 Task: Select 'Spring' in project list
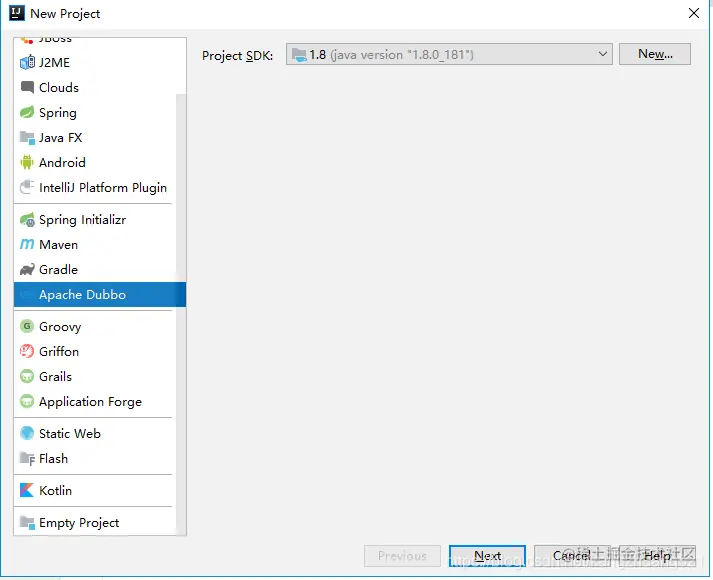click(x=95, y=112)
